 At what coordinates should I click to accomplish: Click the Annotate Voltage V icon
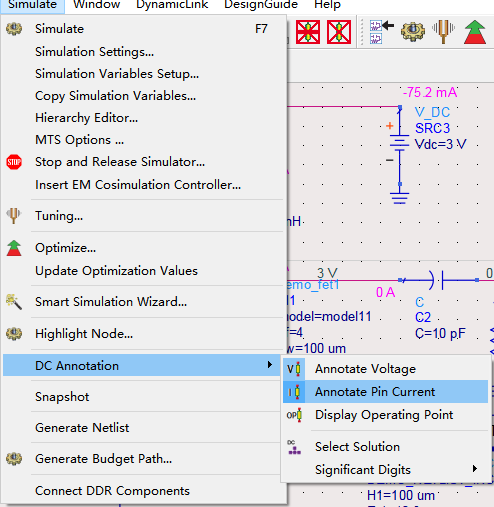[294, 369]
